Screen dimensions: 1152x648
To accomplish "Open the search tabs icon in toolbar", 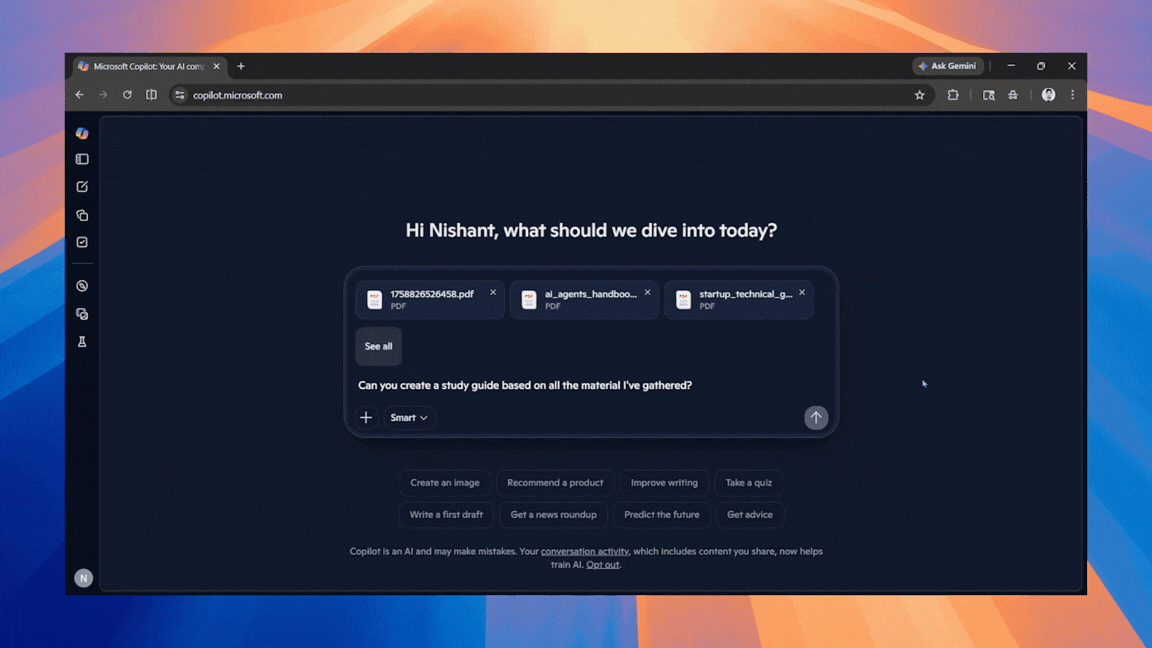I will coord(989,95).
